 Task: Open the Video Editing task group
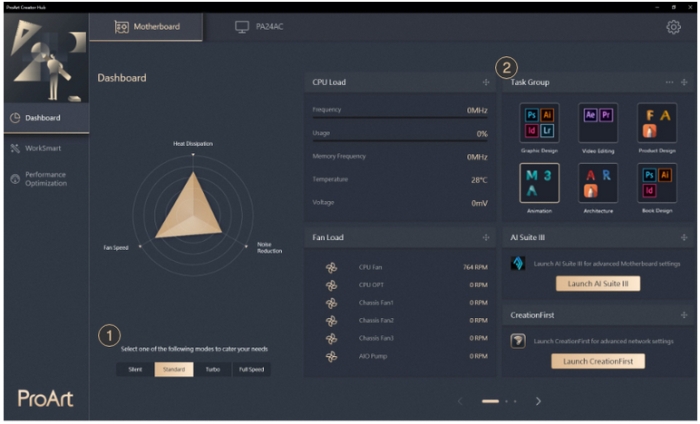pyautogui.click(x=598, y=123)
